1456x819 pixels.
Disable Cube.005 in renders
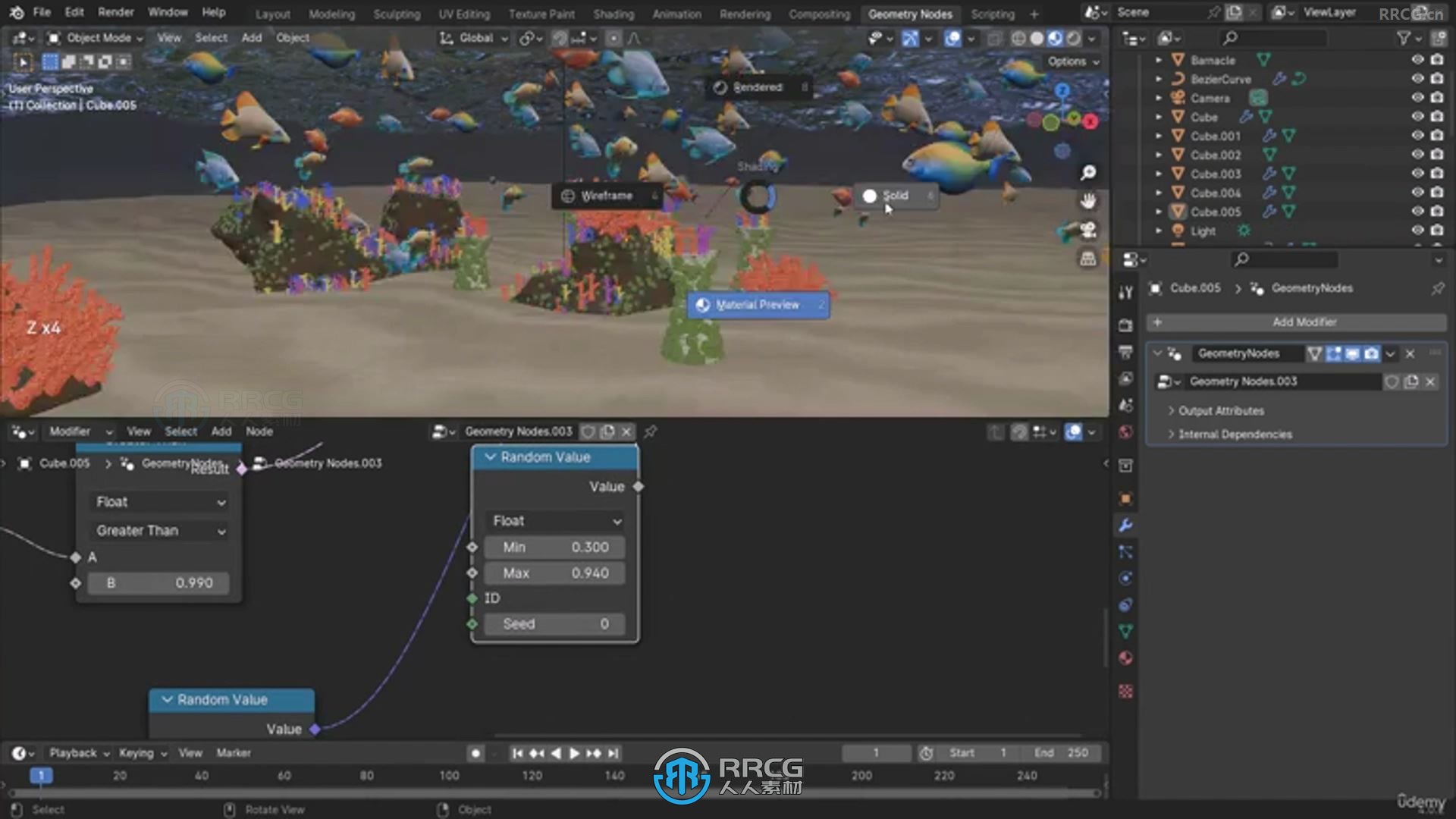[1437, 212]
